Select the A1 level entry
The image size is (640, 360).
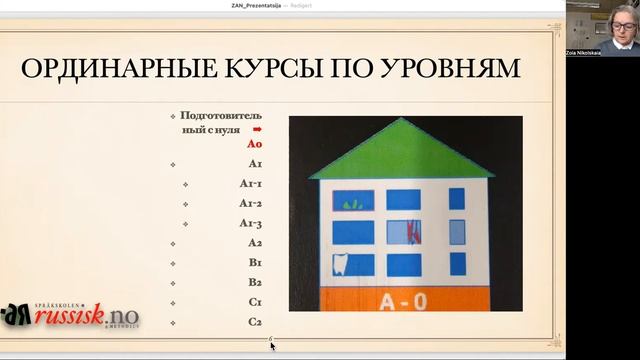pos(256,164)
